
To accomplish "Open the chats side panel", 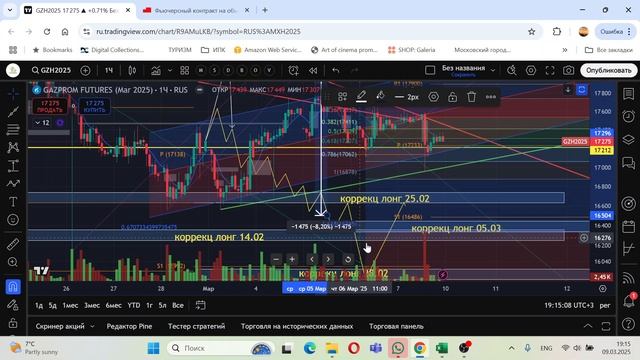I will (x=629, y=163).
